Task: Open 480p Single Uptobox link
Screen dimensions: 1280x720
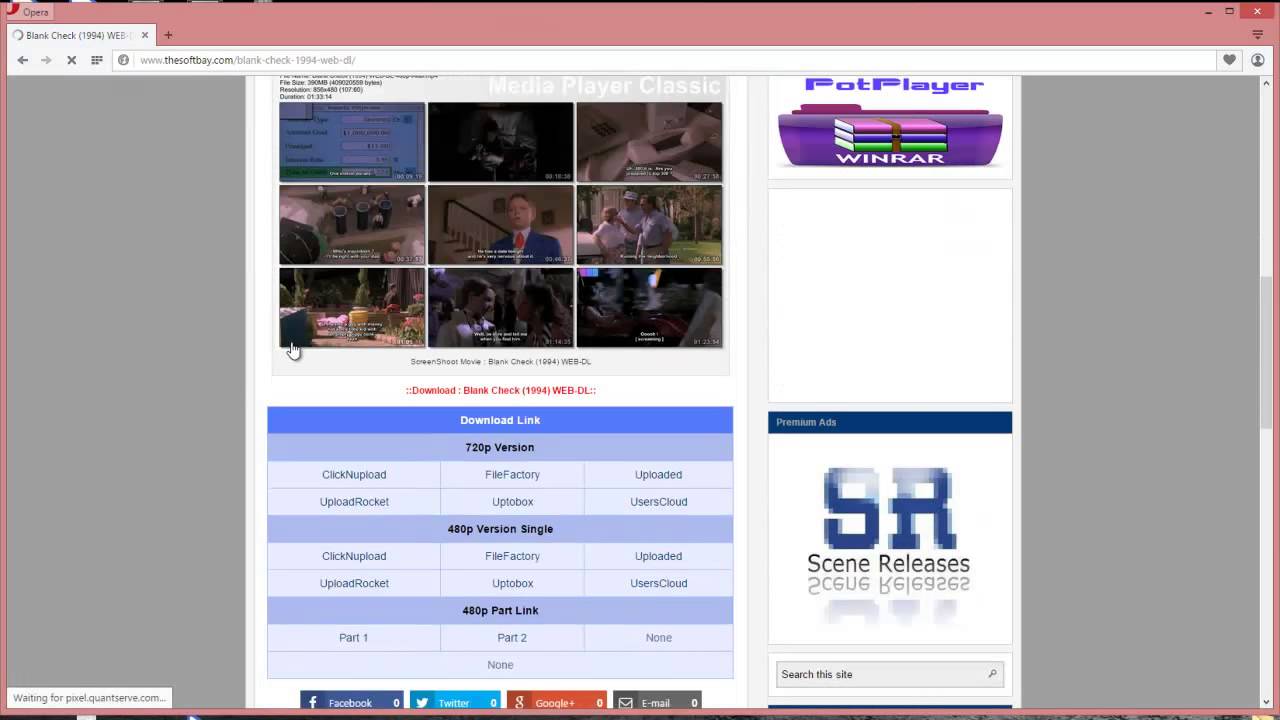Action: tap(512, 583)
